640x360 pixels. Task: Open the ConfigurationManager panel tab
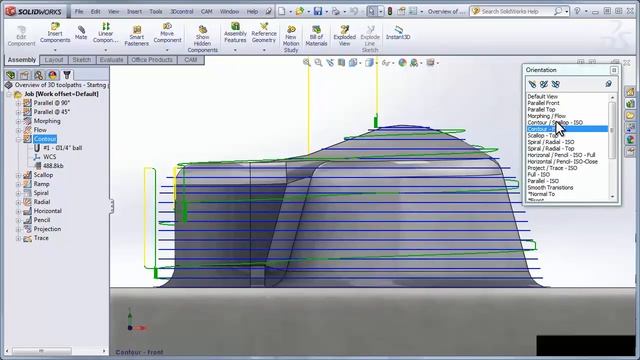click(x=38, y=75)
